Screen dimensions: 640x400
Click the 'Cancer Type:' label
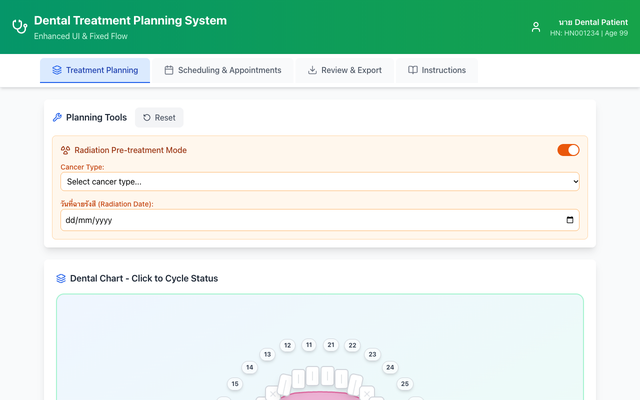coord(82,167)
